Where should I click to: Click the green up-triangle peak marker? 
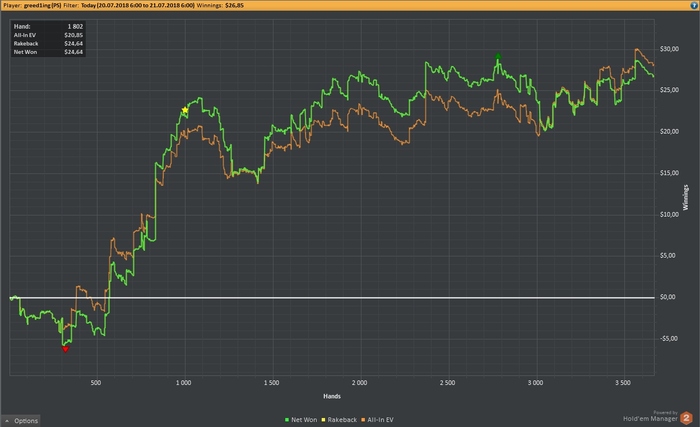pos(498,57)
